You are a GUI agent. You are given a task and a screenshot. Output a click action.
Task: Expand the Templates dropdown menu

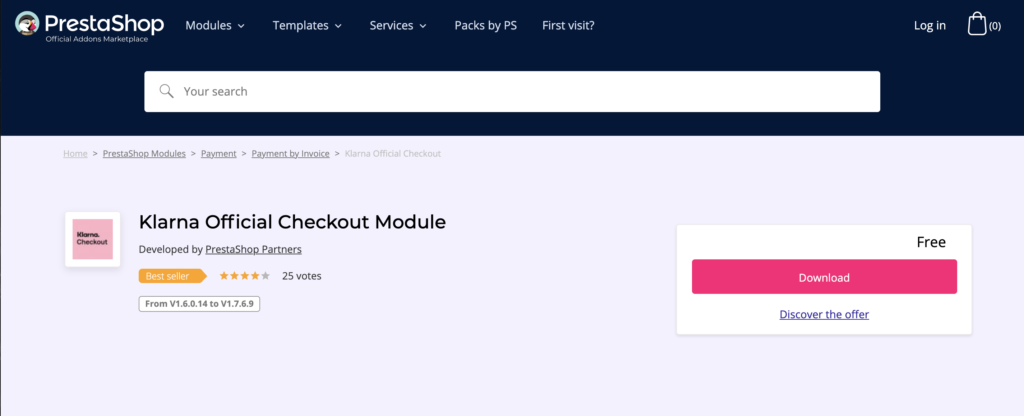307,25
